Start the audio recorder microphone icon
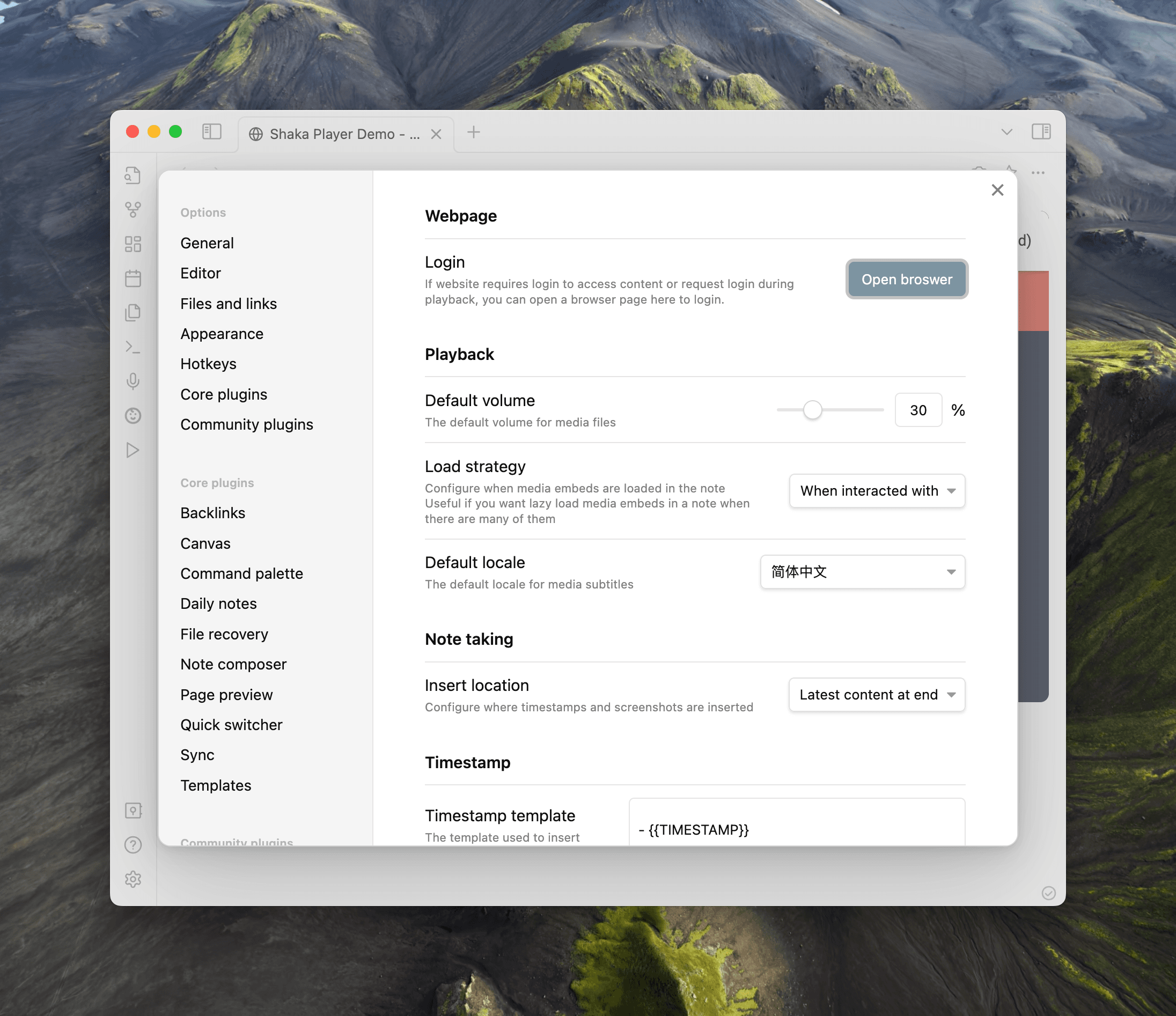This screenshot has height=1016, width=1176. (134, 381)
